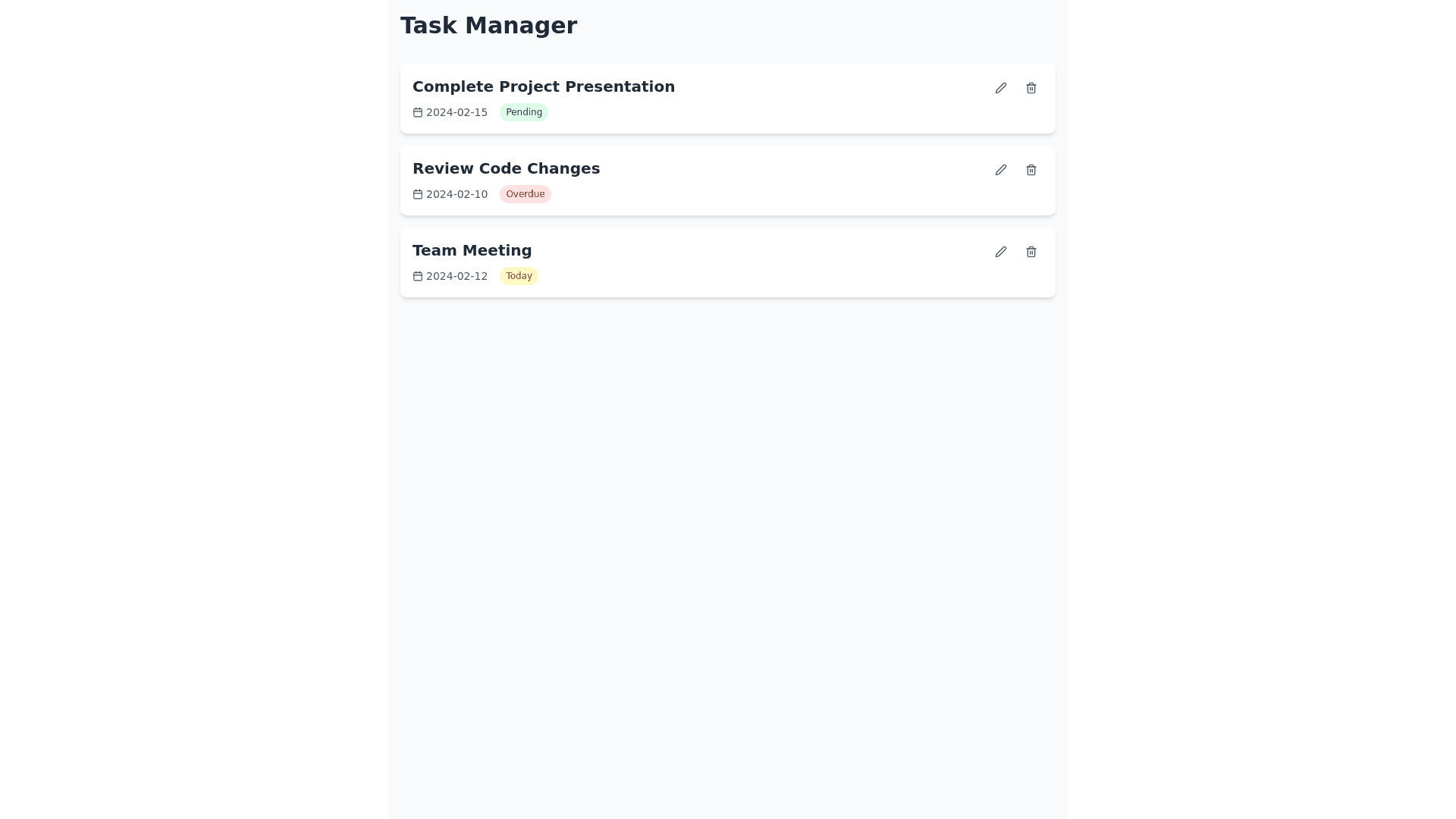This screenshot has width=1456, height=819.
Task: Click calendar icon beside 2024-02-12
Action: tap(418, 276)
